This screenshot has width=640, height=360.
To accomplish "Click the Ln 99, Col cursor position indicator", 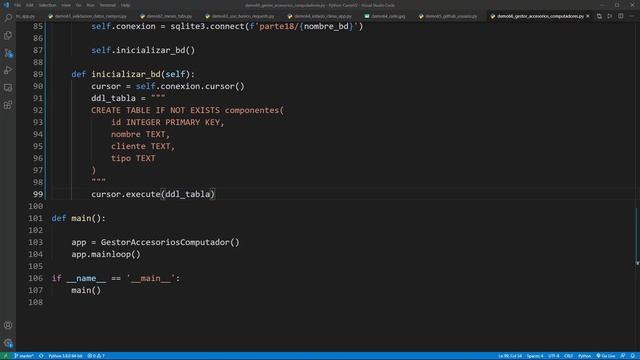I will [509, 356].
